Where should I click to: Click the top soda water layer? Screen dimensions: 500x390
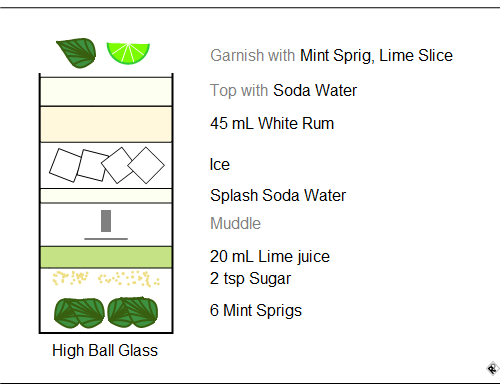(106, 92)
